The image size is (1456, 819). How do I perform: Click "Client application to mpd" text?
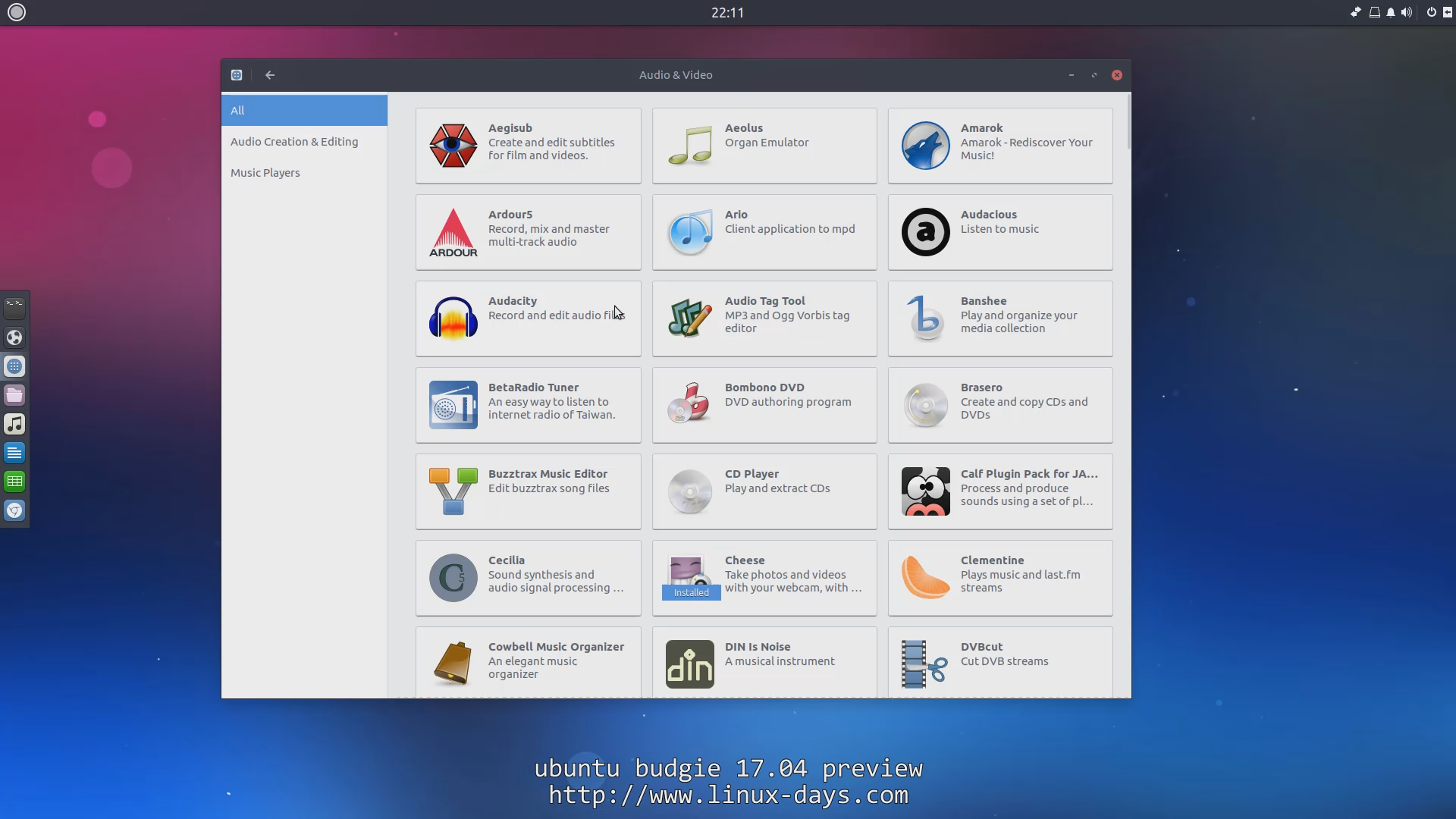pyautogui.click(x=789, y=229)
